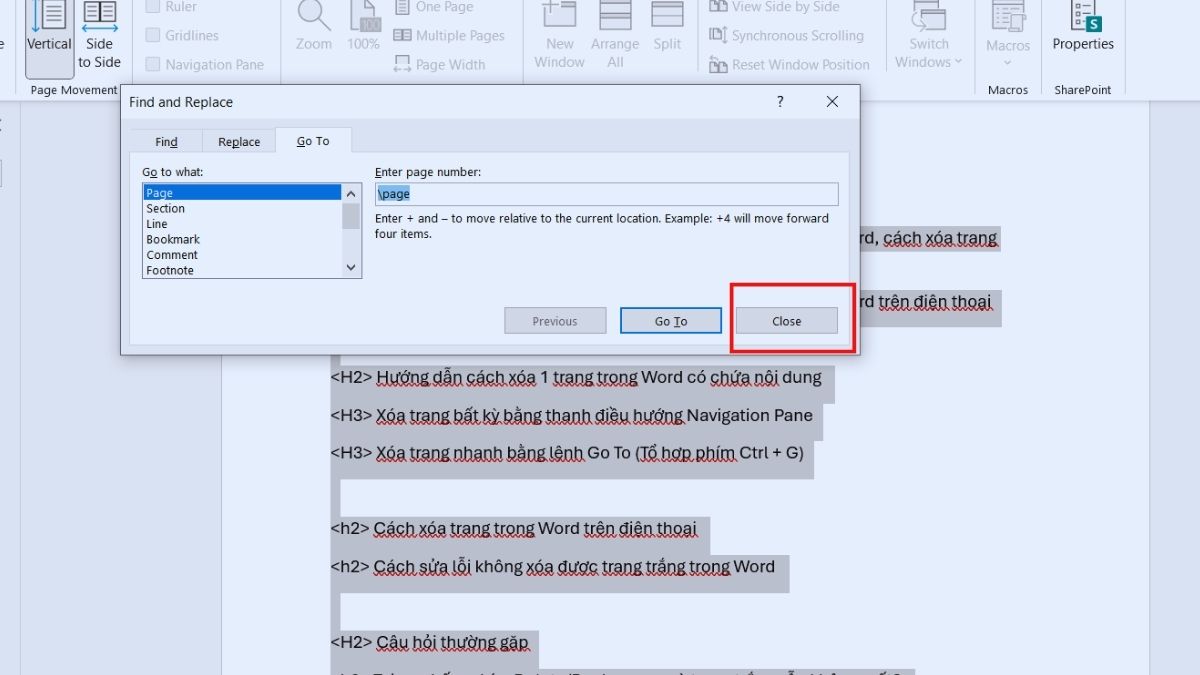Choose One Page view

[433, 7]
